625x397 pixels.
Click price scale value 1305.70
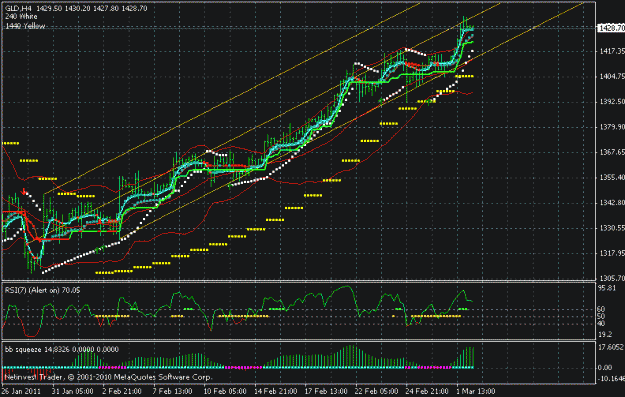pos(612,278)
